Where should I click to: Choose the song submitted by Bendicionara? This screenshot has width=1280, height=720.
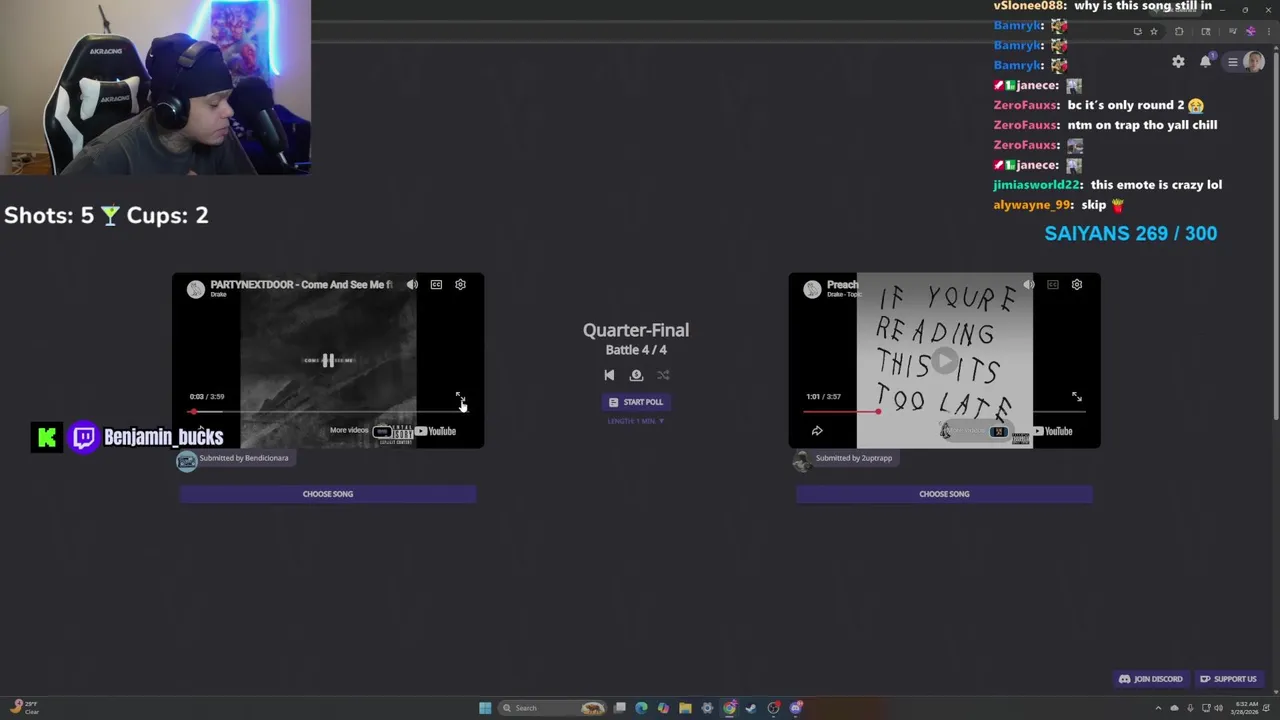(x=328, y=494)
